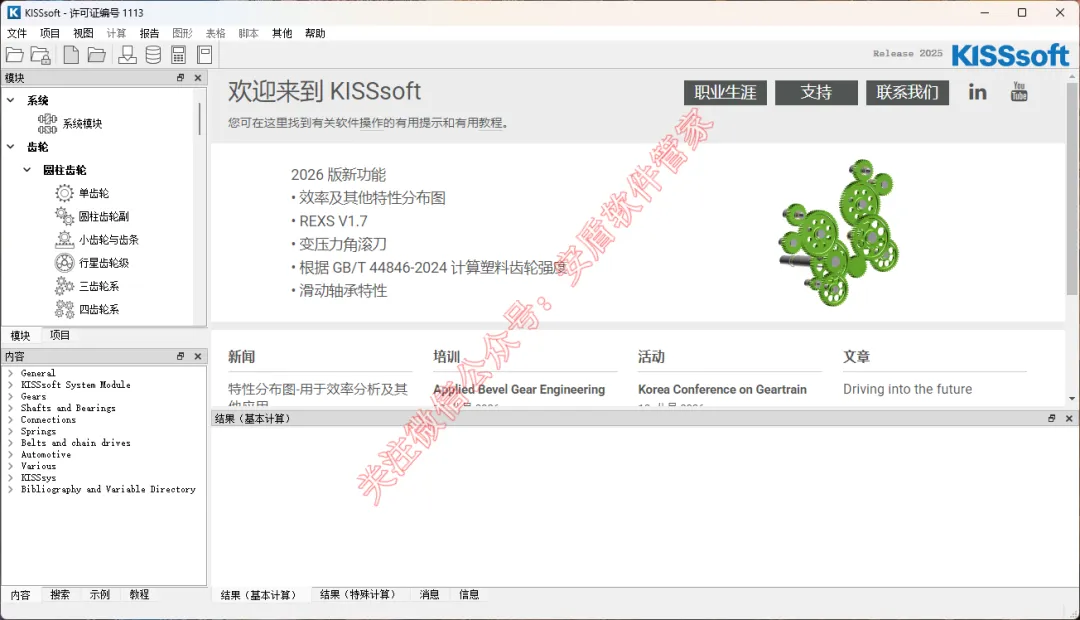This screenshot has width=1080, height=620.
Task: Click the 单齿轮 single gear icon
Action: tap(64, 193)
